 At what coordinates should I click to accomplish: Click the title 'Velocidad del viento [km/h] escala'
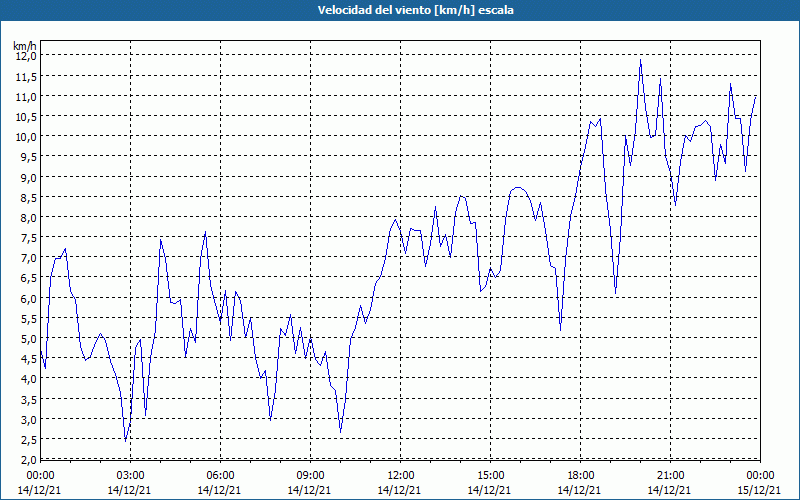click(415, 10)
